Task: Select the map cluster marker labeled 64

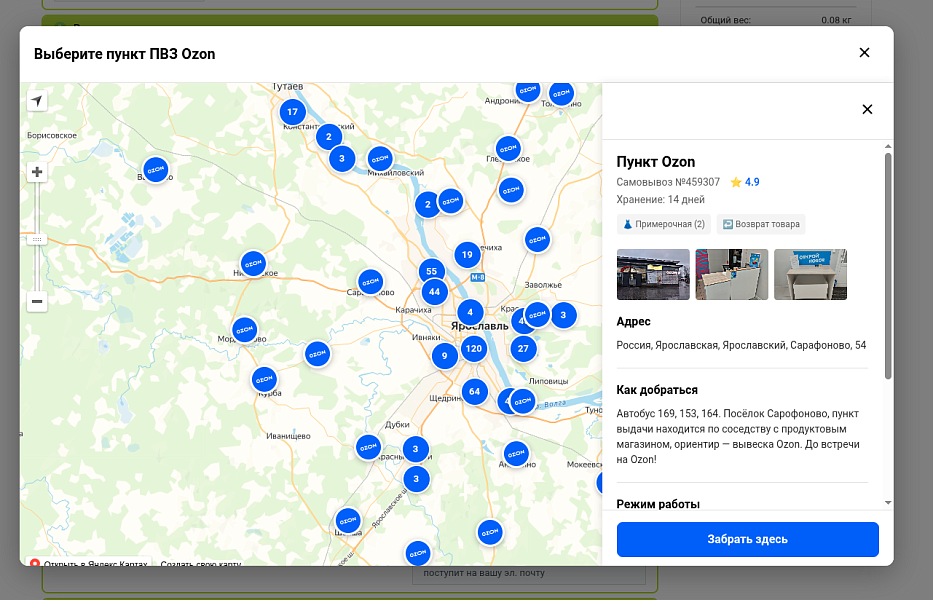Action: [x=474, y=392]
